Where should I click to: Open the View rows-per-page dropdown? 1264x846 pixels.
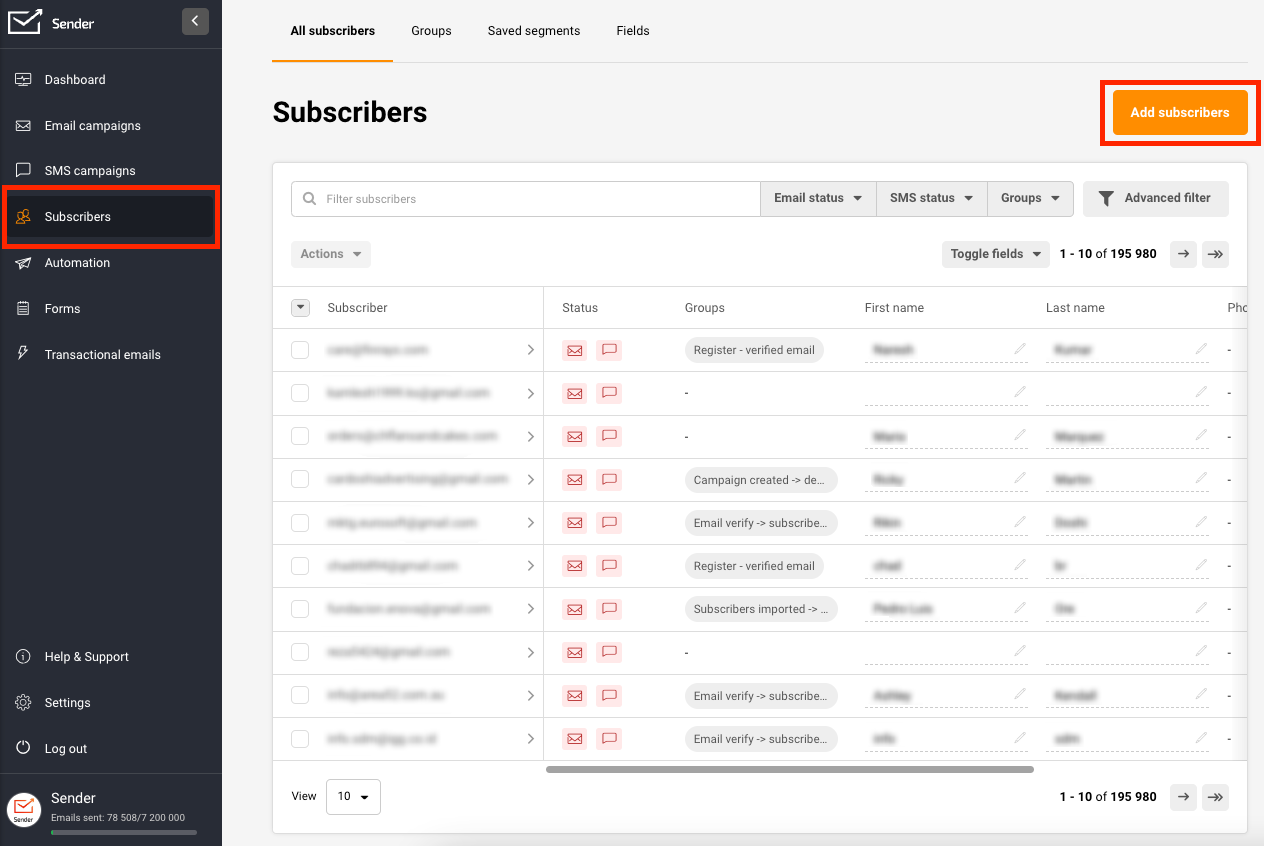click(x=353, y=797)
